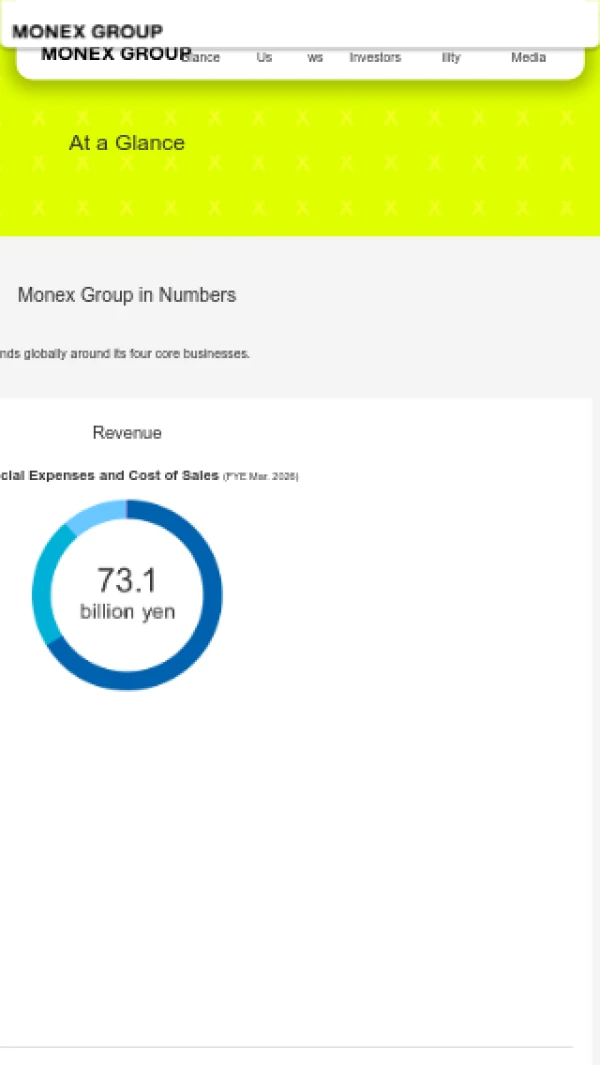Click the "Revenue" heading

click(x=127, y=433)
